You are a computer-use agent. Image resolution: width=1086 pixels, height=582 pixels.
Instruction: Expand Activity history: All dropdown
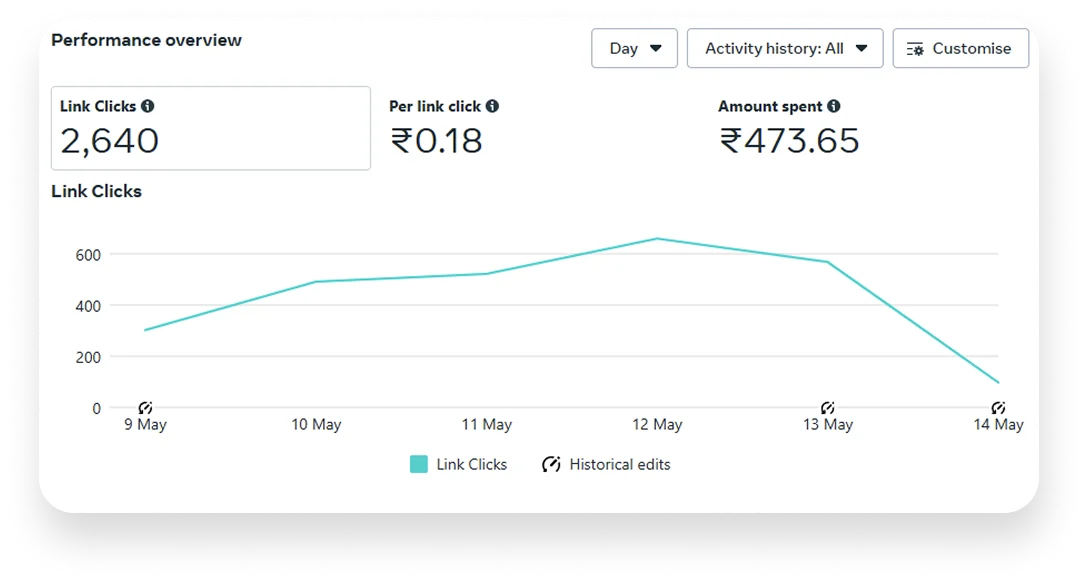pyautogui.click(x=785, y=48)
